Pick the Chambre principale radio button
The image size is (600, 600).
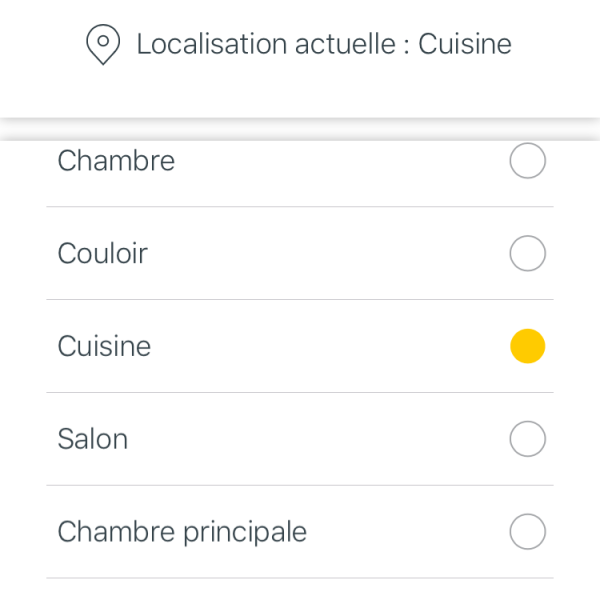(x=527, y=532)
